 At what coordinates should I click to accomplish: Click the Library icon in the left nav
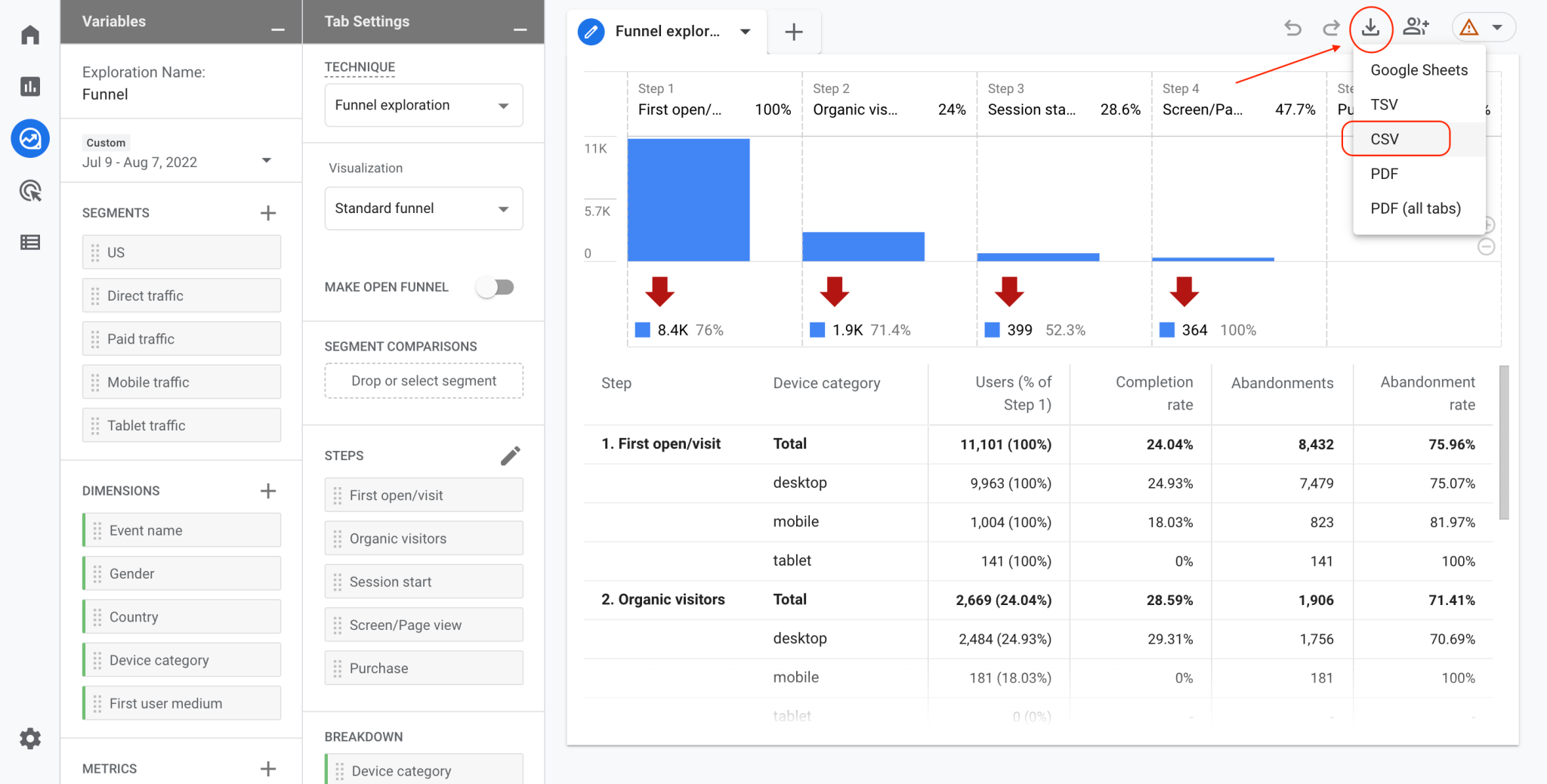[x=30, y=242]
